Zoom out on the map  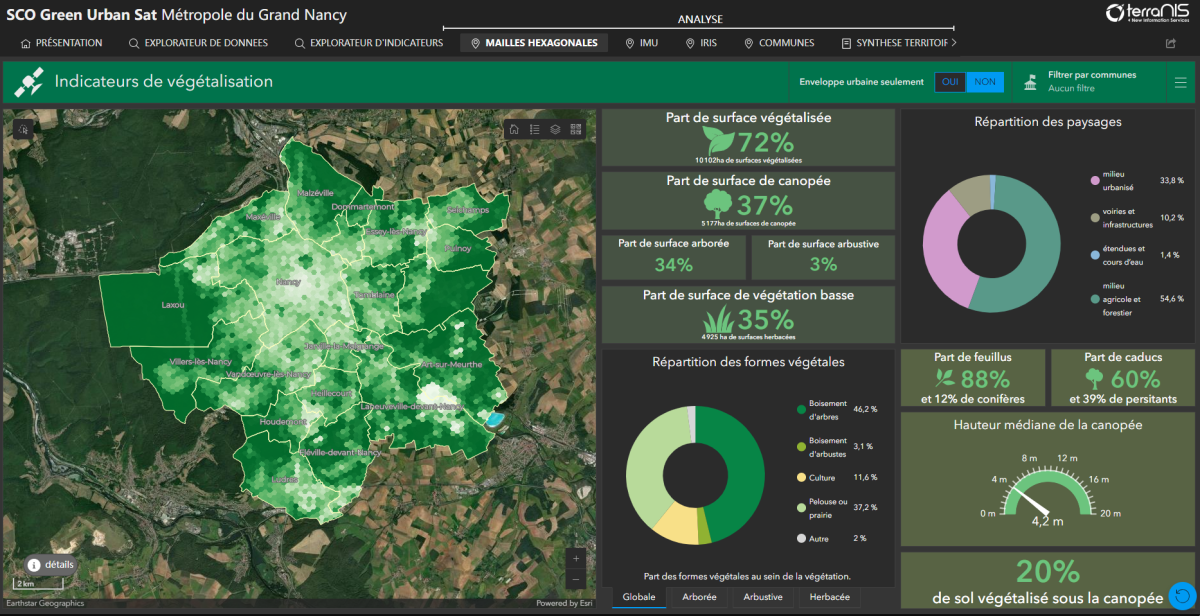pyautogui.click(x=574, y=580)
